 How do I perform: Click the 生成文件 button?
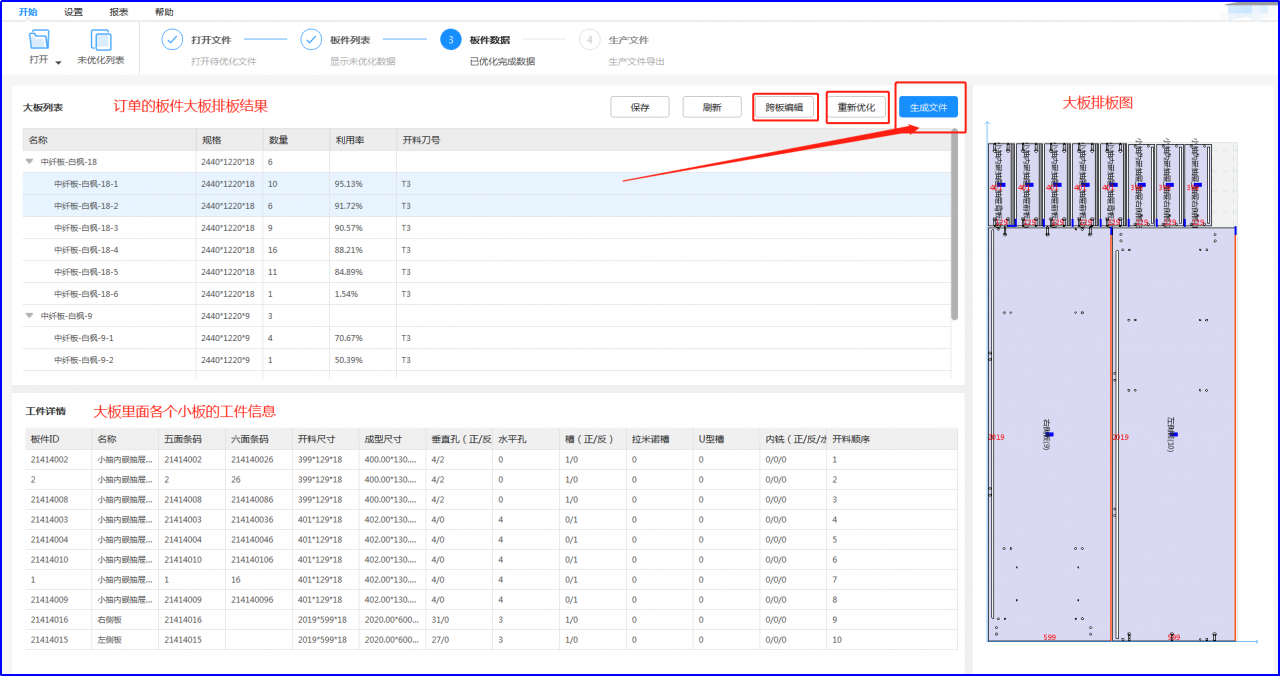tap(928, 107)
